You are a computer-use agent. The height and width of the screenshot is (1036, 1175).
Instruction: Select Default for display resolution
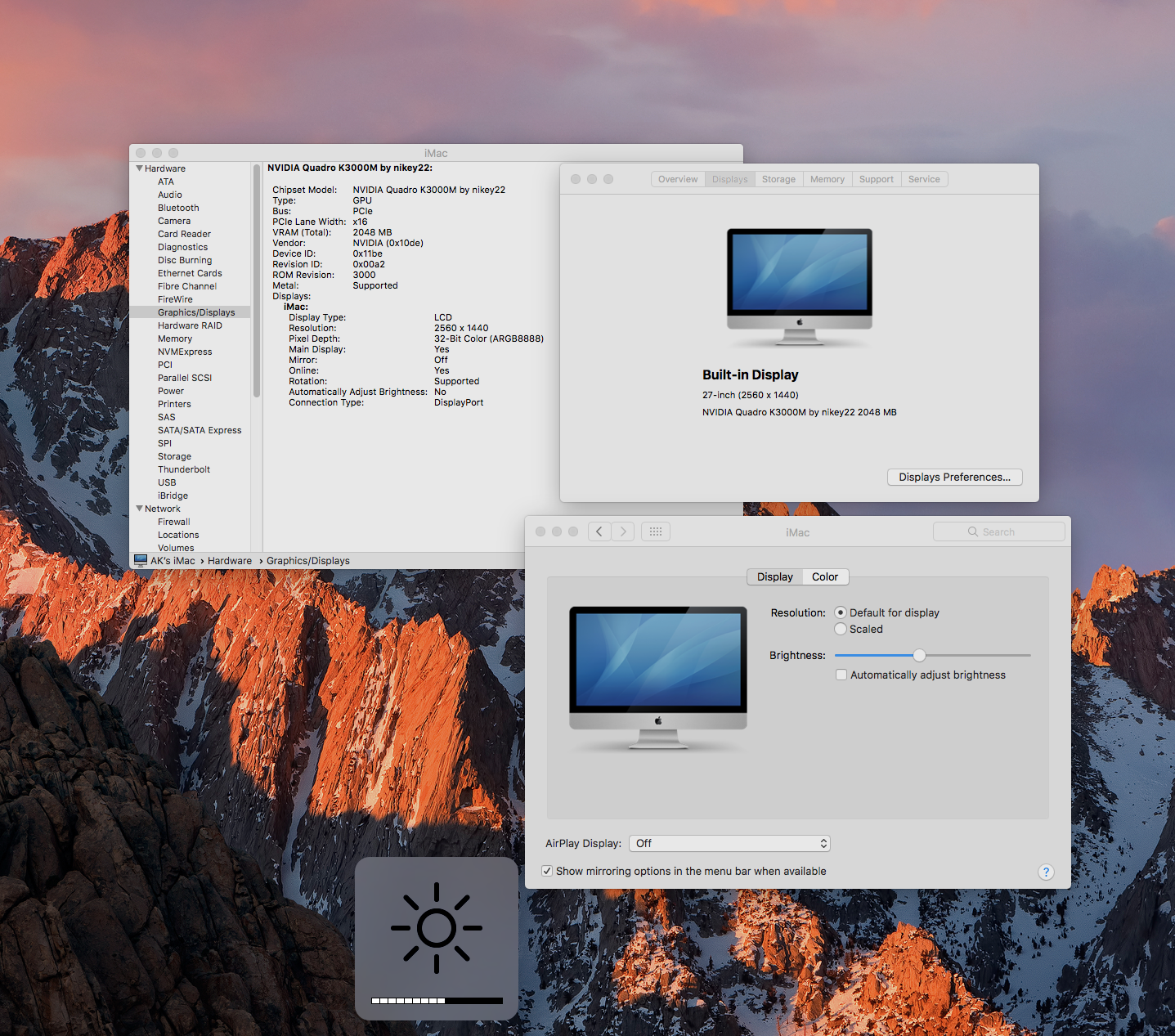pyautogui.click(x=841, y=612)
